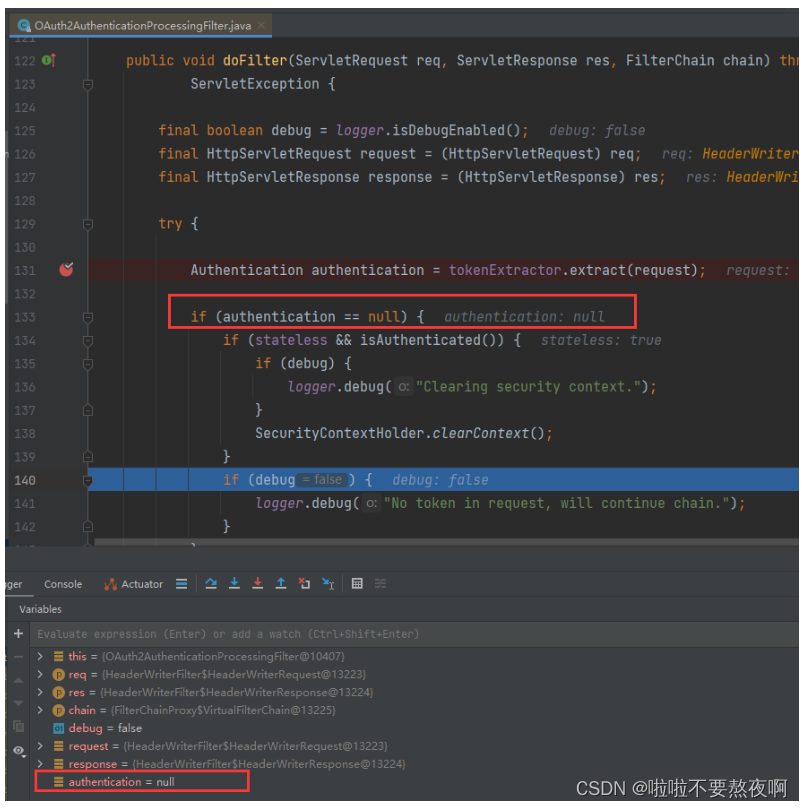The width and height of the screenshot is (804, 809).
Task: Collapse fold marker at line 134
Action: click(x=88, y=341)
